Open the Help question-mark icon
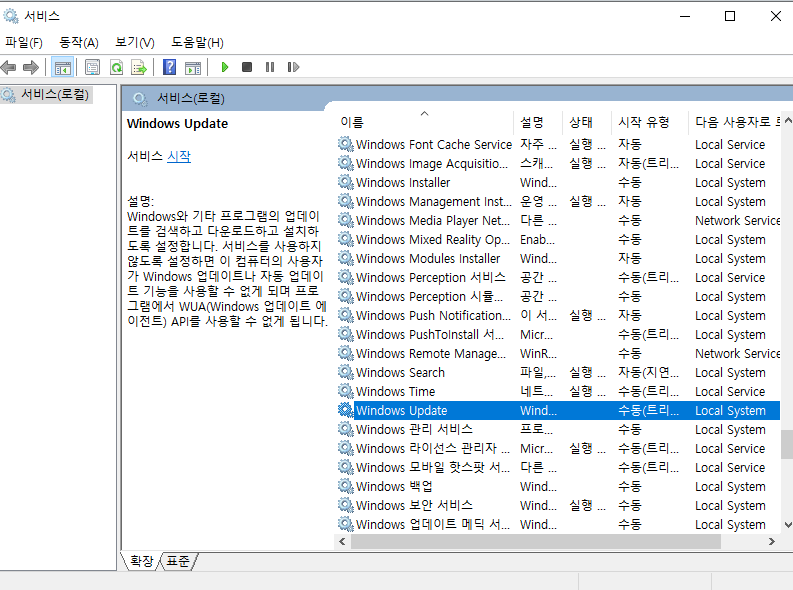 [x=169, y=67]
